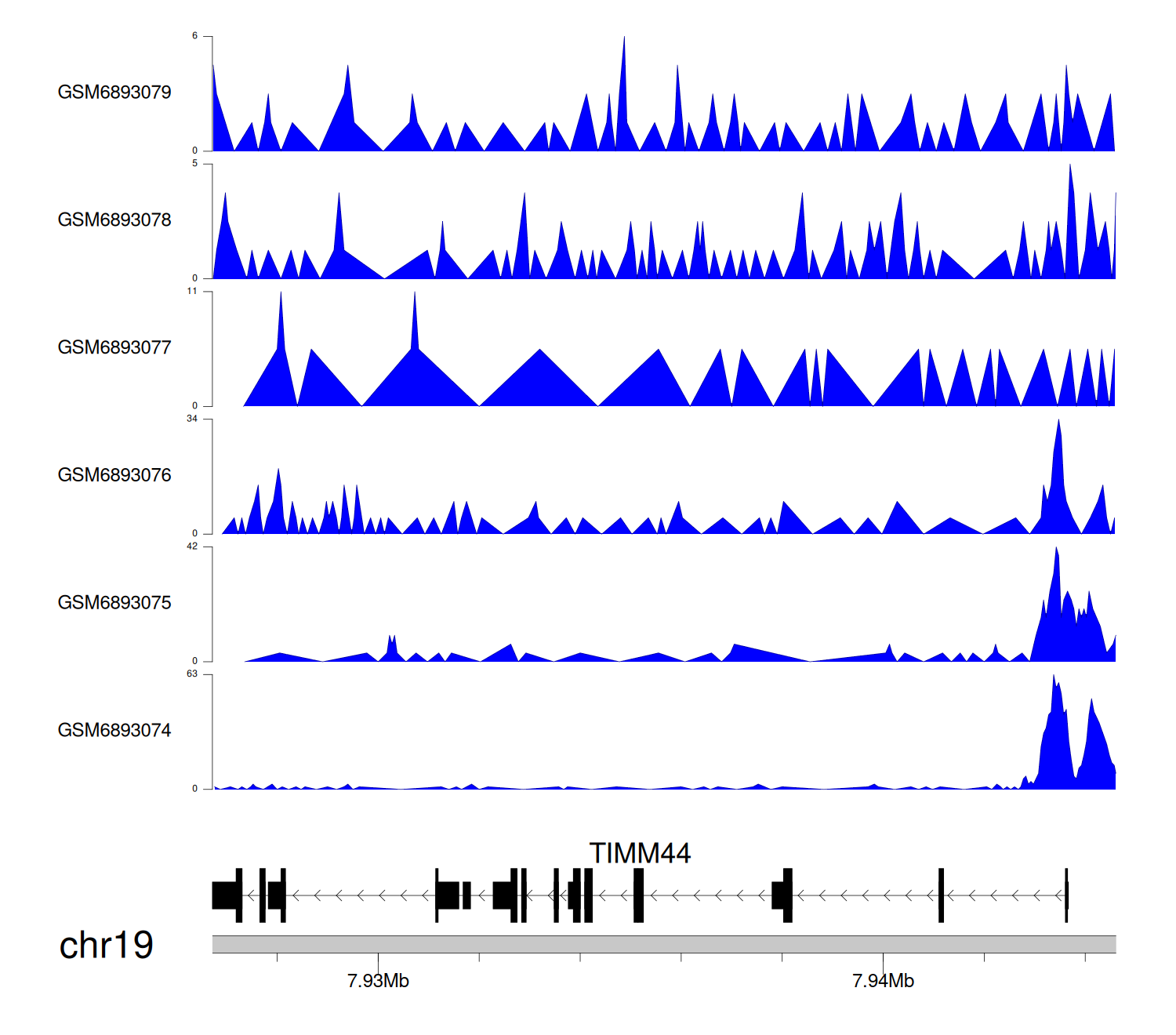
Task: Click the TIMM44 gene name
Action: point(640,853)
